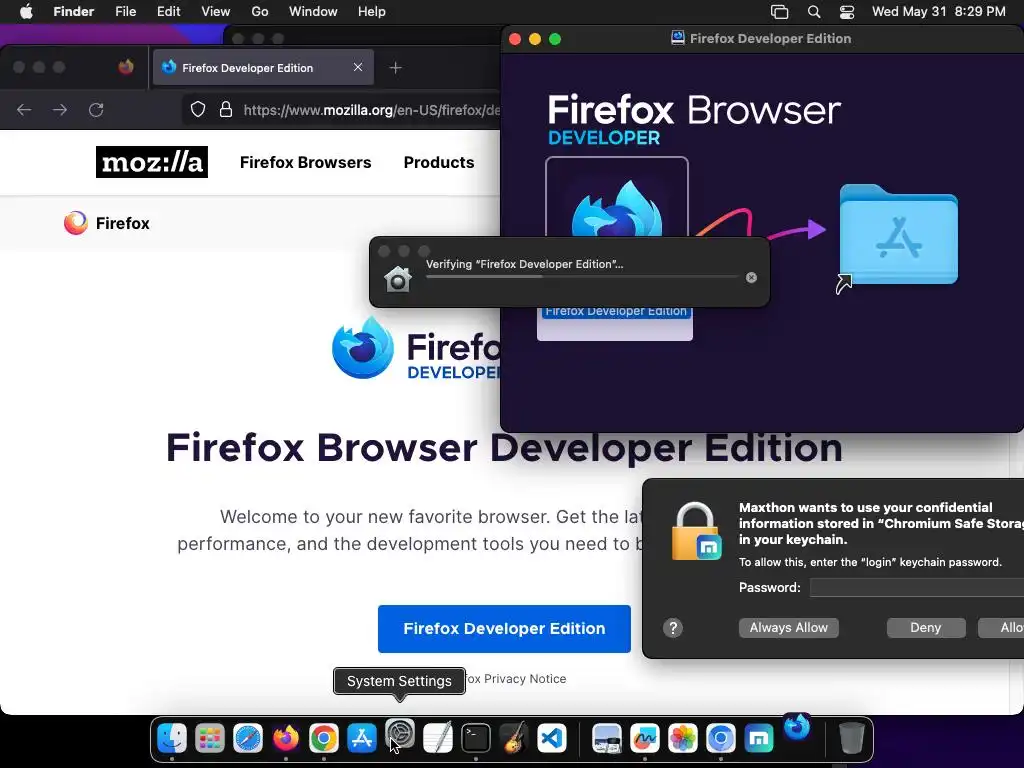Open Preview from the Dock

pyautogui.click(x=606, y=739)
